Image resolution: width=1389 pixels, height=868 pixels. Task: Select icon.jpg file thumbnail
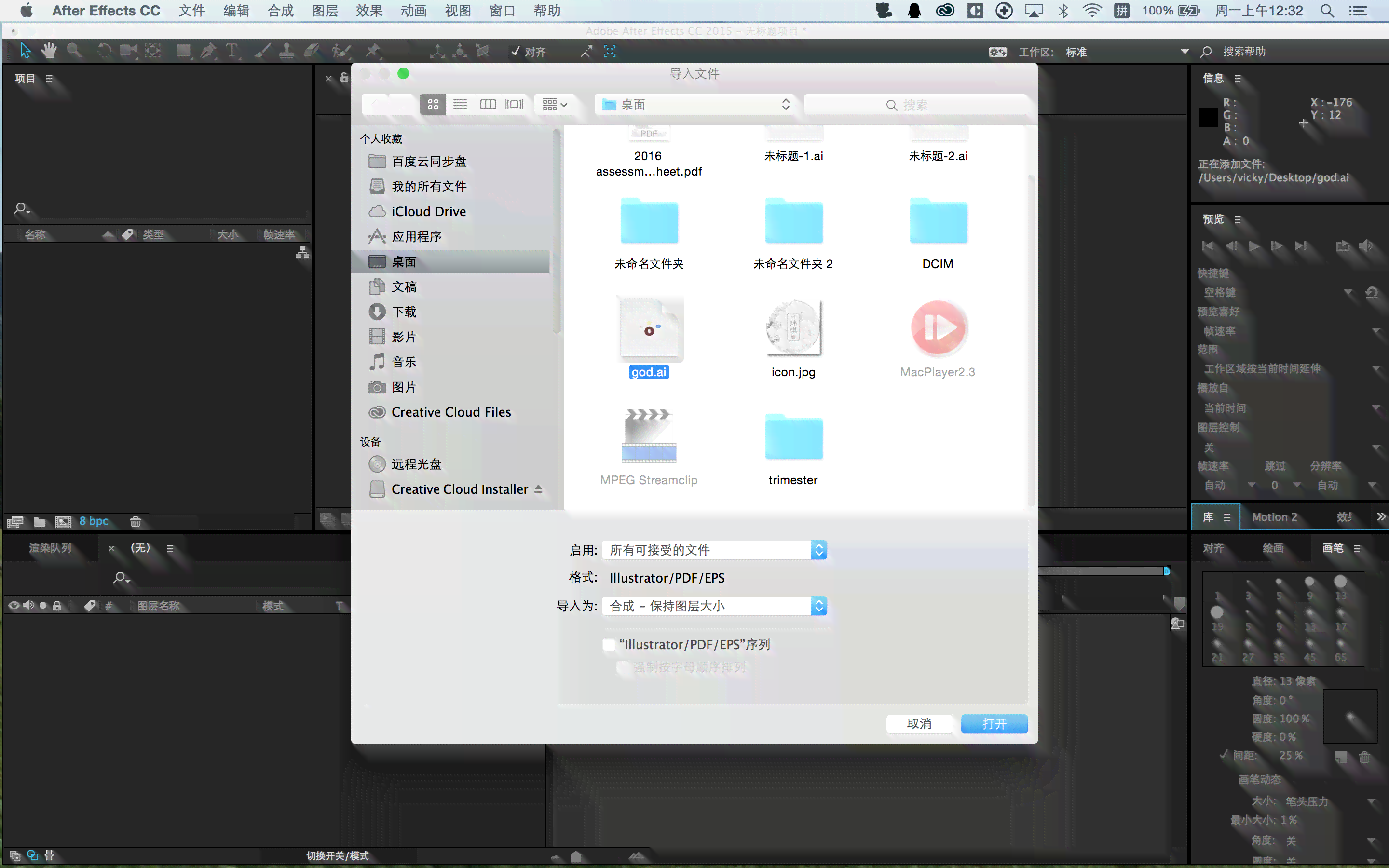click(794, 328)
